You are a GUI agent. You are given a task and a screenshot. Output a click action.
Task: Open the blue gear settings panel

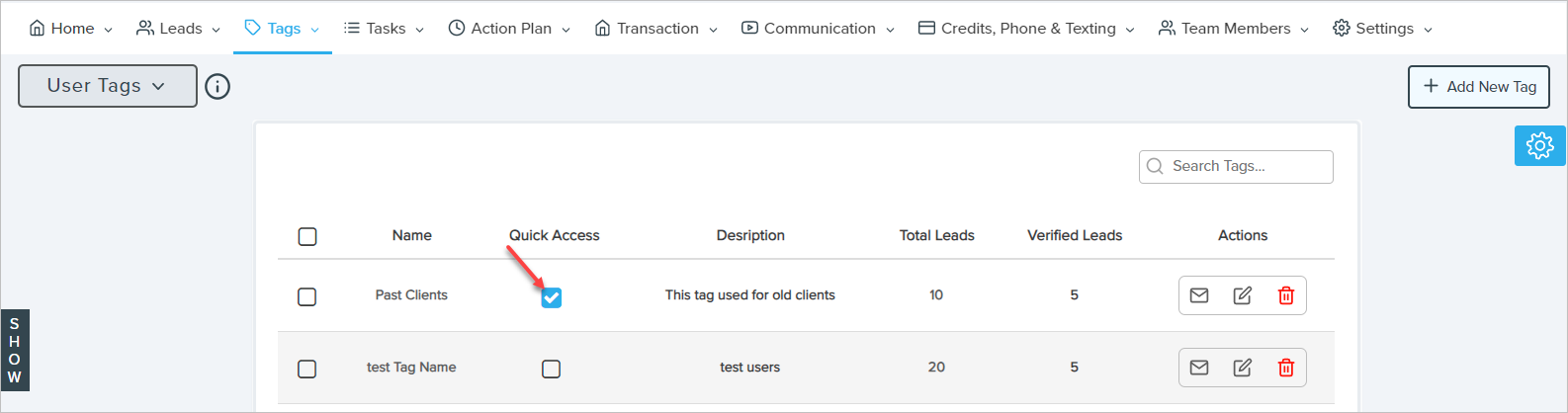click(1539, 146)
